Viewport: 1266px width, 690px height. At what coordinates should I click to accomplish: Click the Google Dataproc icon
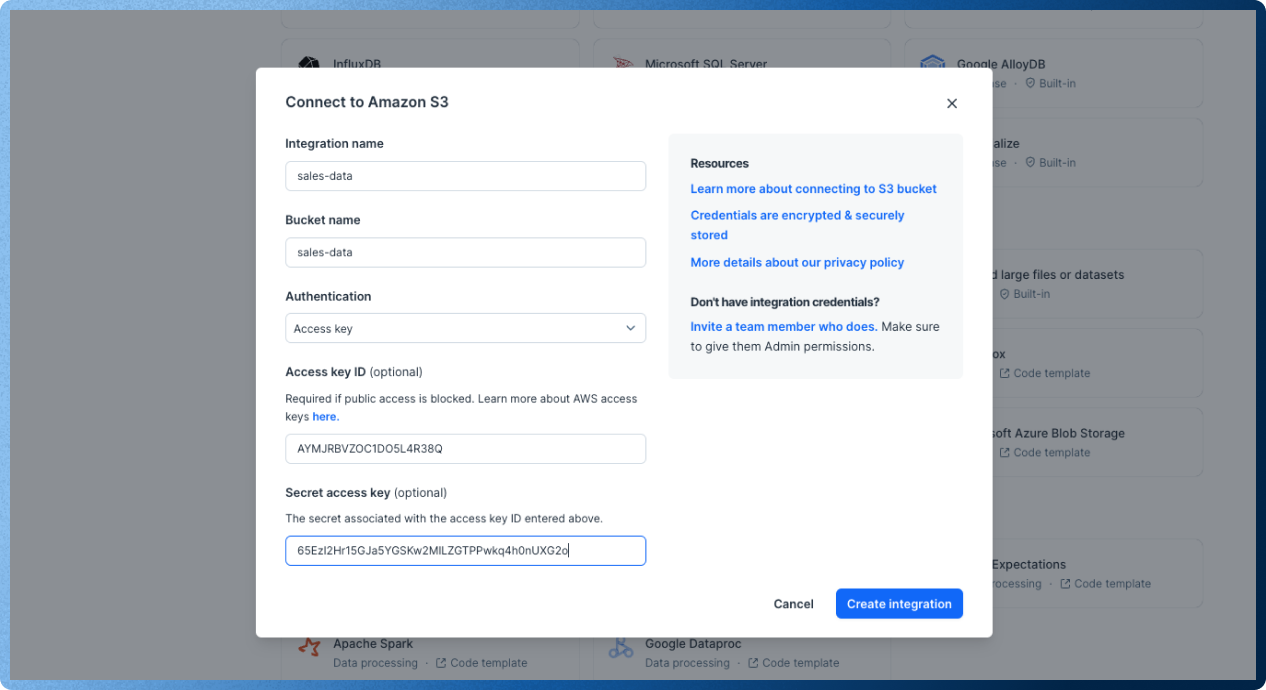click(621, 648)
